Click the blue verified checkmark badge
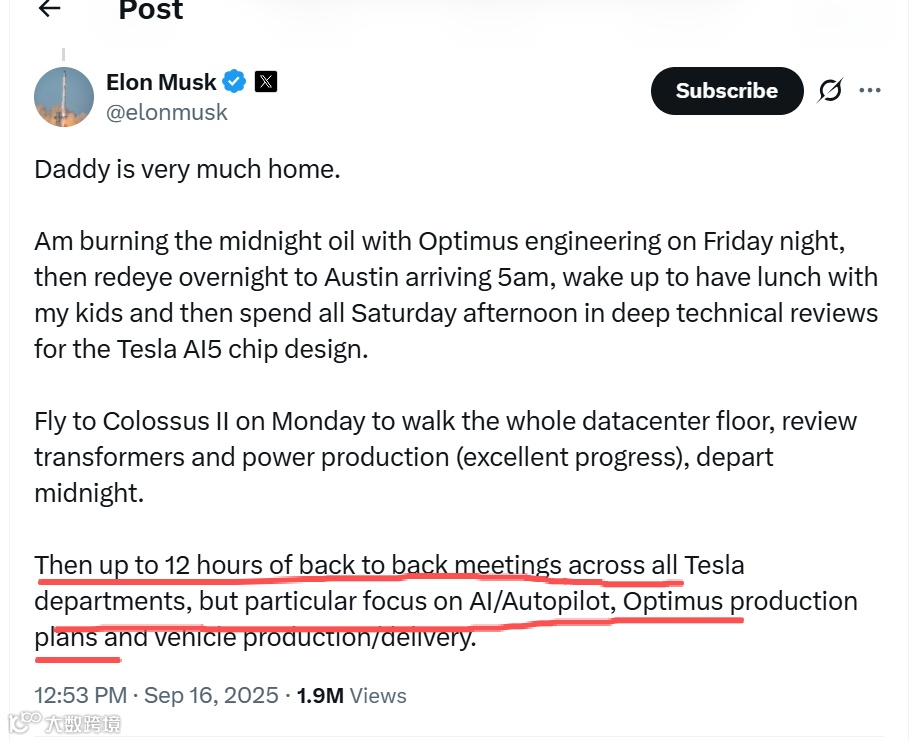The image size is (921, 741). pos(234,81)
